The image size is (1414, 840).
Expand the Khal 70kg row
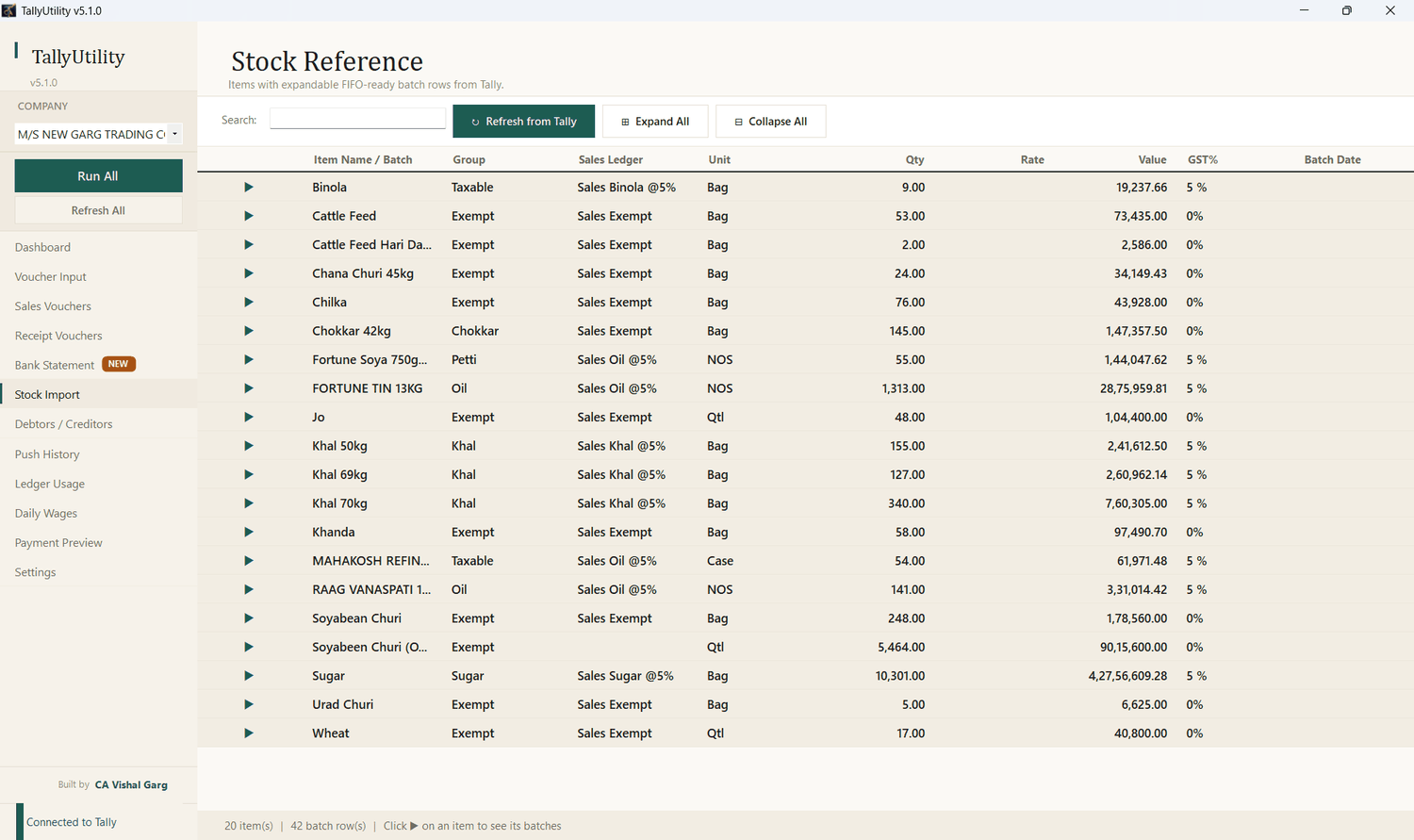tap(249, 503)
